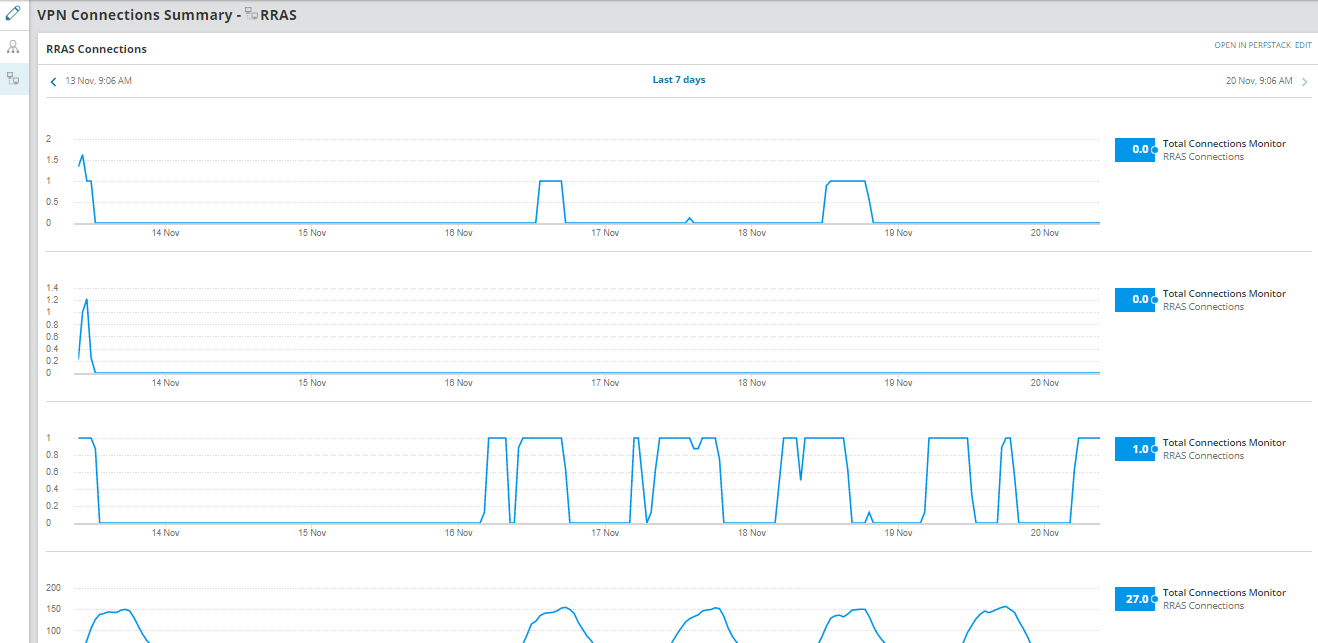Click legend dot beside first 0.0 value
Screen dimensions: 1318x643
[x=1155, y=150]
